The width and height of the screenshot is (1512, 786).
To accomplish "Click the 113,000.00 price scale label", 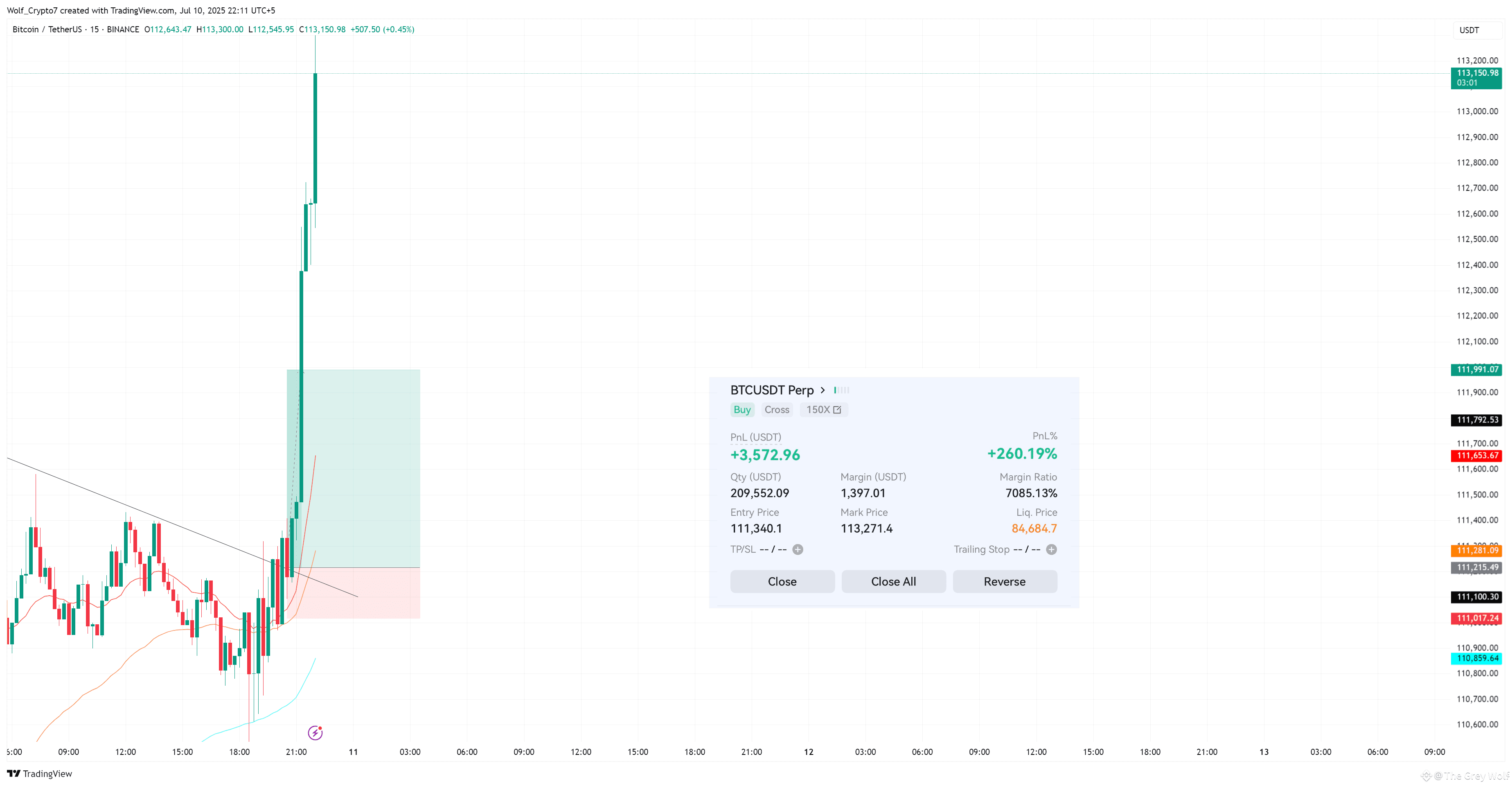I will point(1477,111).
